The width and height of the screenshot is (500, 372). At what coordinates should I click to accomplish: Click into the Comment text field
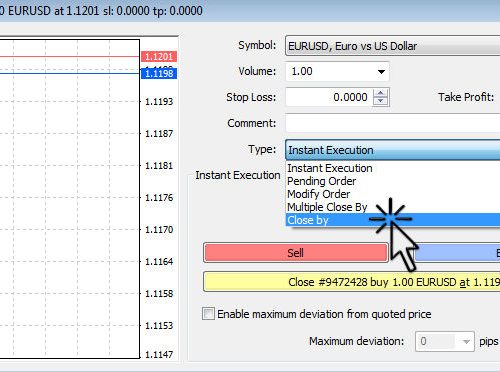393,123
